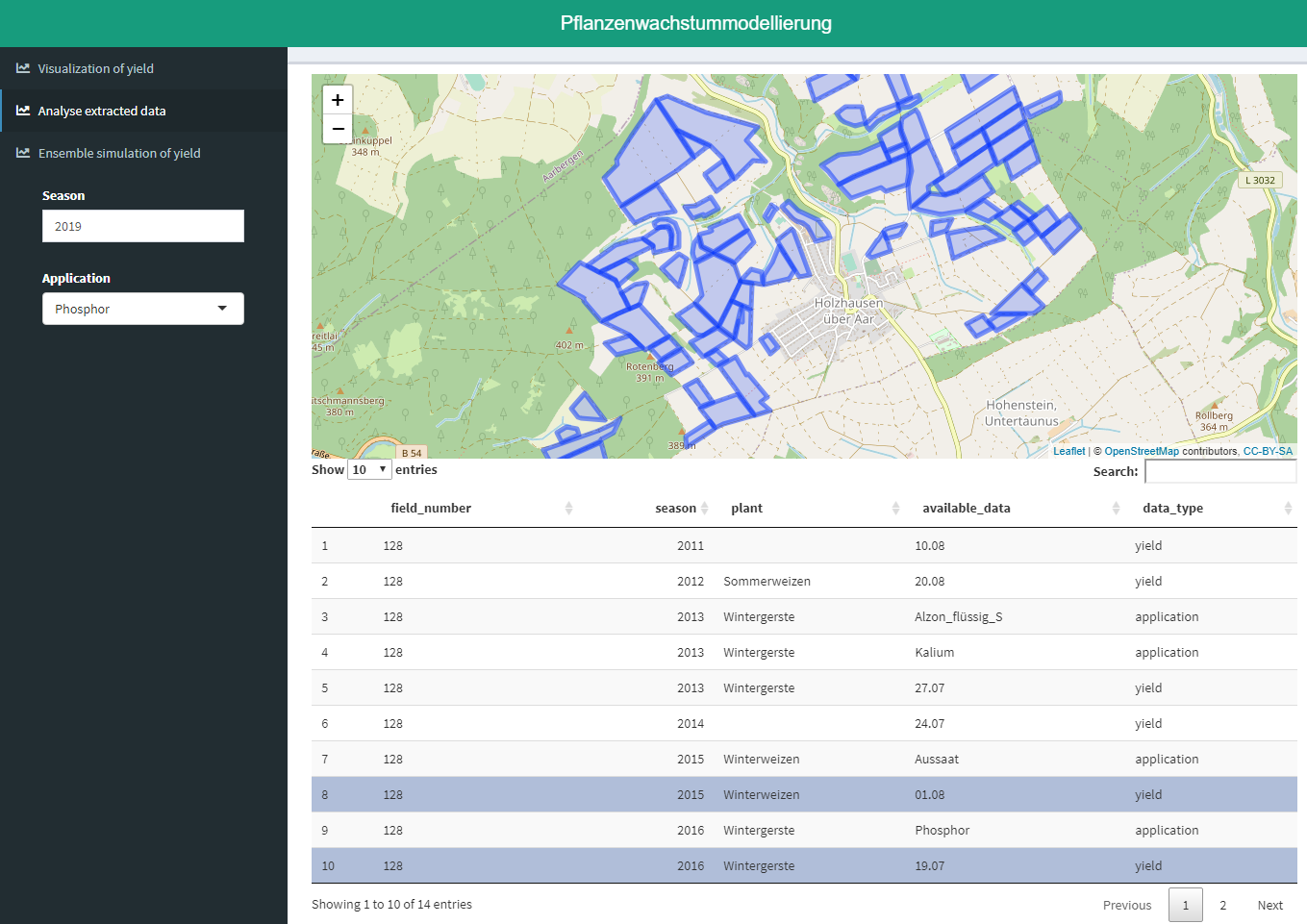This screenshot has height=924, width=1307.
Task: Open the Application dropdown showing Phosphor
Action: (x=143, y=309)
